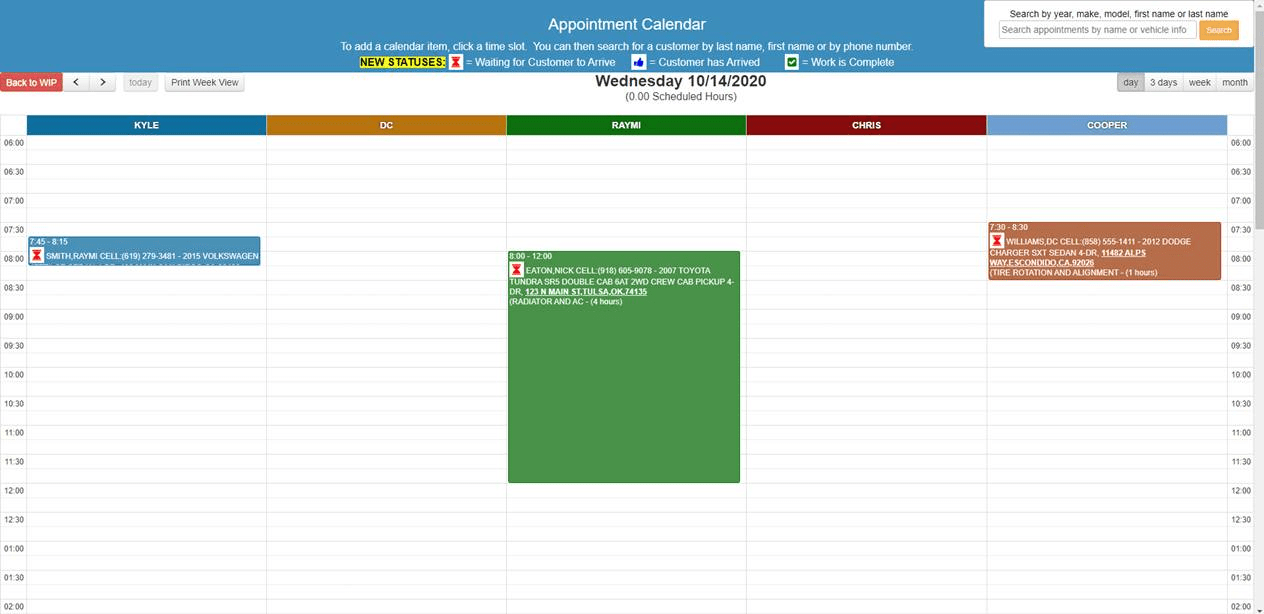Switch to 3 days view

pos(1163,82)
